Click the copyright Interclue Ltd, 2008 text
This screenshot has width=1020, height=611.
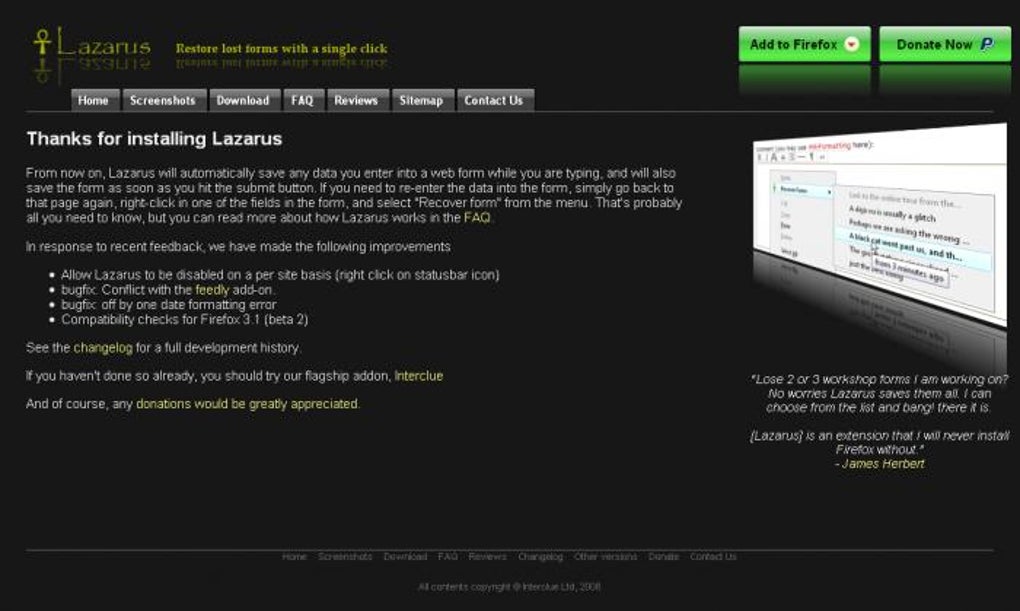509,587
